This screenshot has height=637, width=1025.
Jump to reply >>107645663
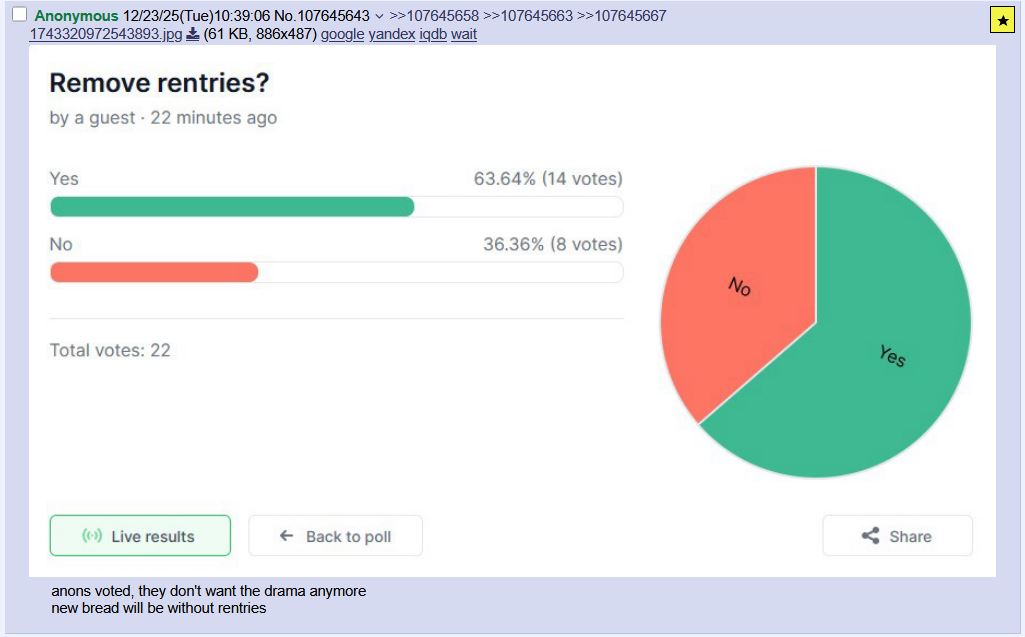pyautogui.click(x=527, y=16)
